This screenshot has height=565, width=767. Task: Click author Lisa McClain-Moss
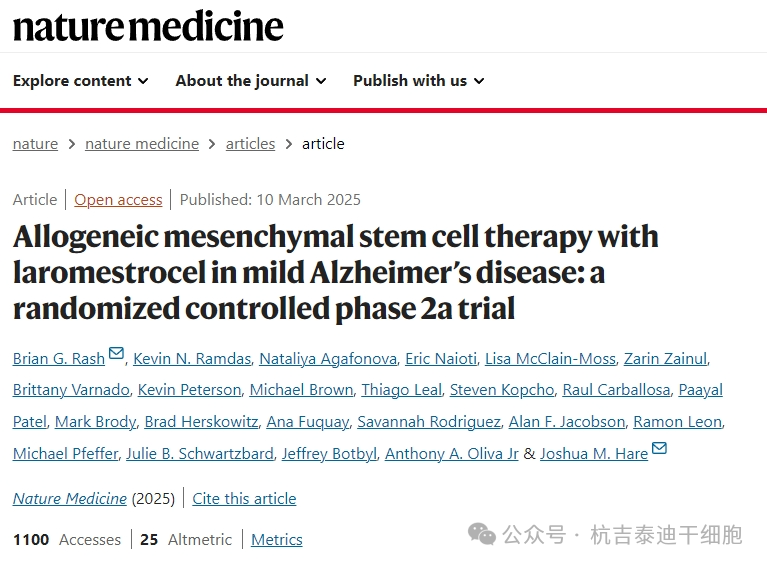point(550,359)
